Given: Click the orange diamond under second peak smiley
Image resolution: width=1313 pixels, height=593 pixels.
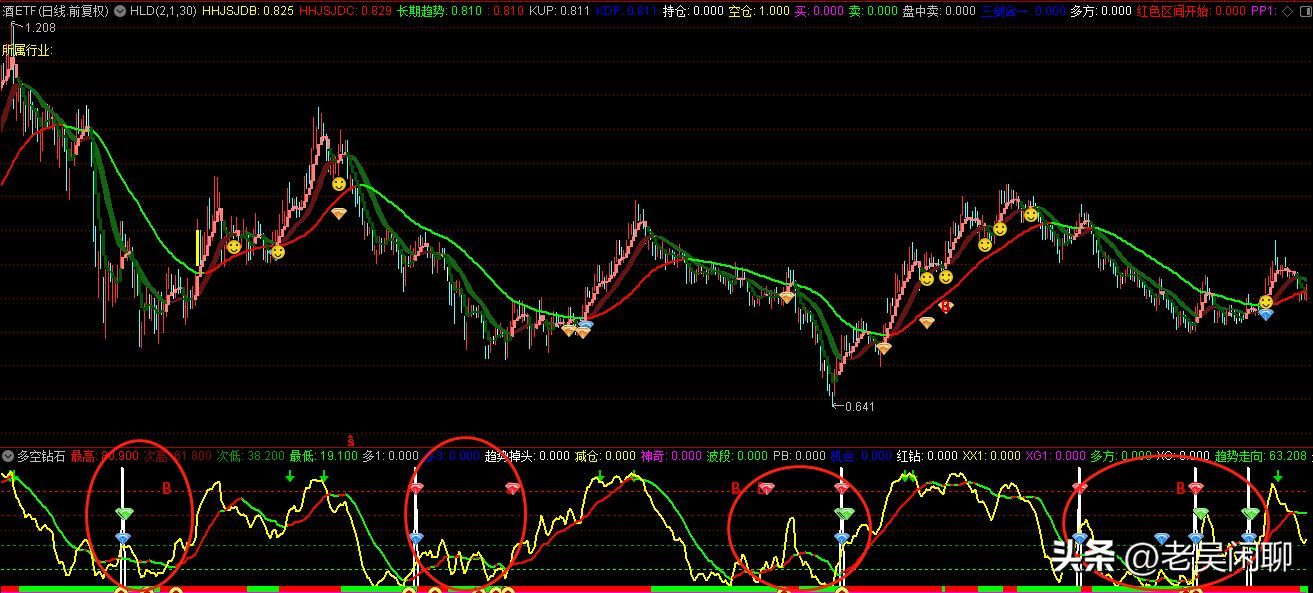Looking at the screenshot, I should point(339,213).
